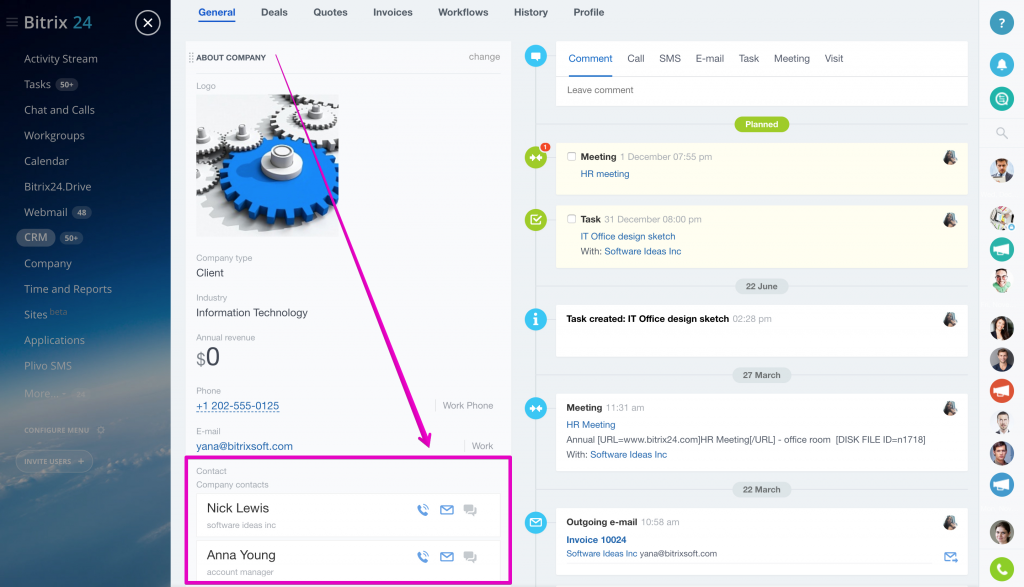Select the SMS activity tab
1024x587 pixels.
669,59
